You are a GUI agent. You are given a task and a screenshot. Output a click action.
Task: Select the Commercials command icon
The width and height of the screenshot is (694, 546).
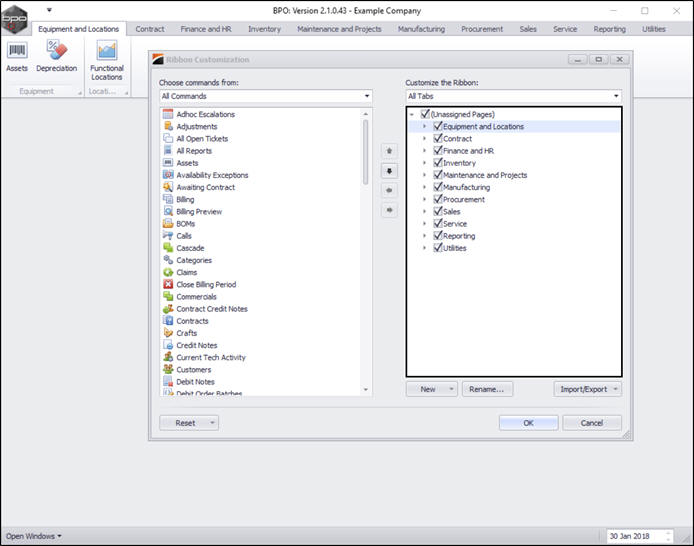pyautogui.click(x=168, y=296)
